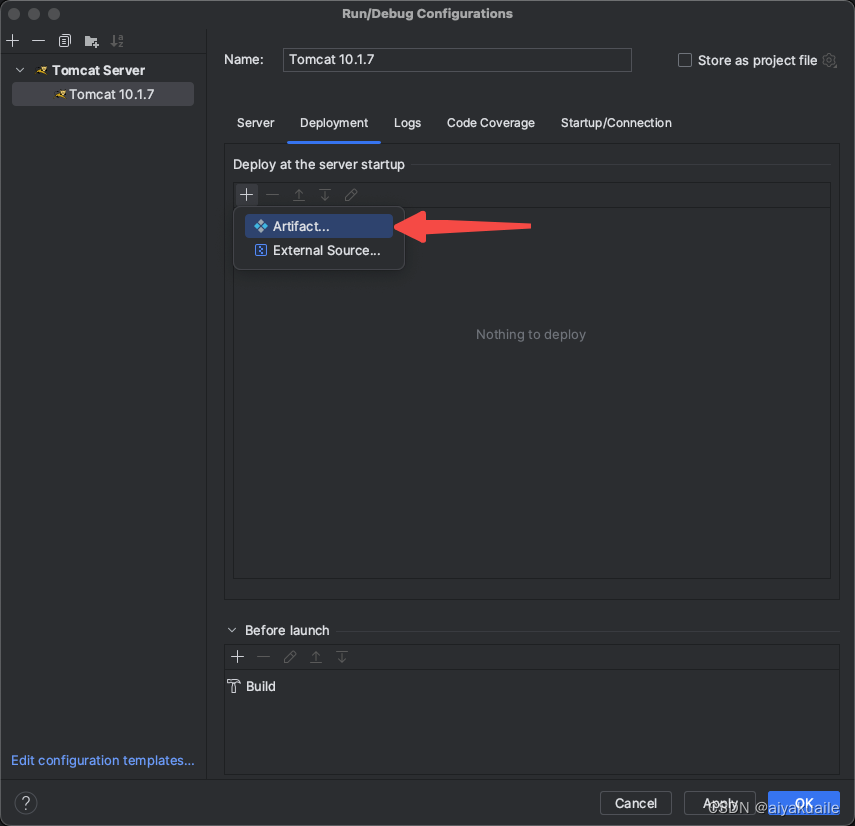Choose Artifact... from the popup menu

point(318,226)
